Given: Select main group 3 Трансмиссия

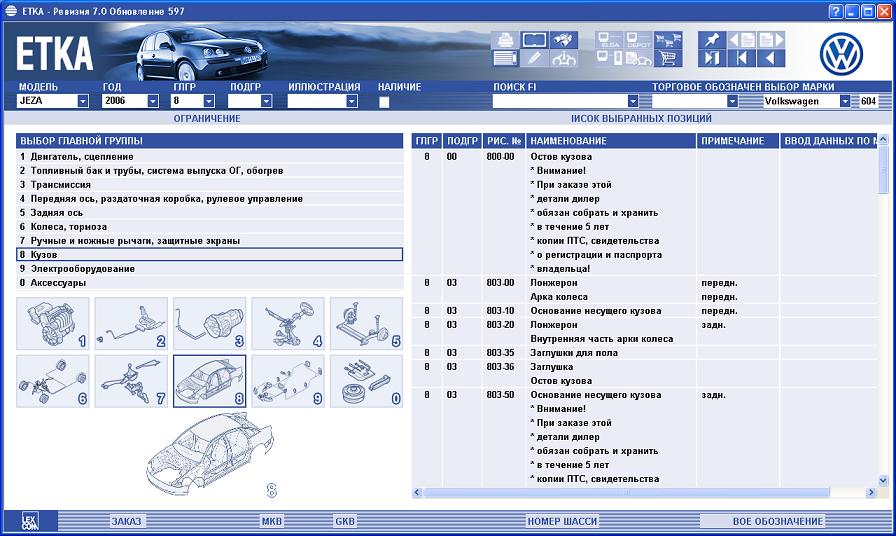Looking at the screenshot, I should click(x=210, y=185).
